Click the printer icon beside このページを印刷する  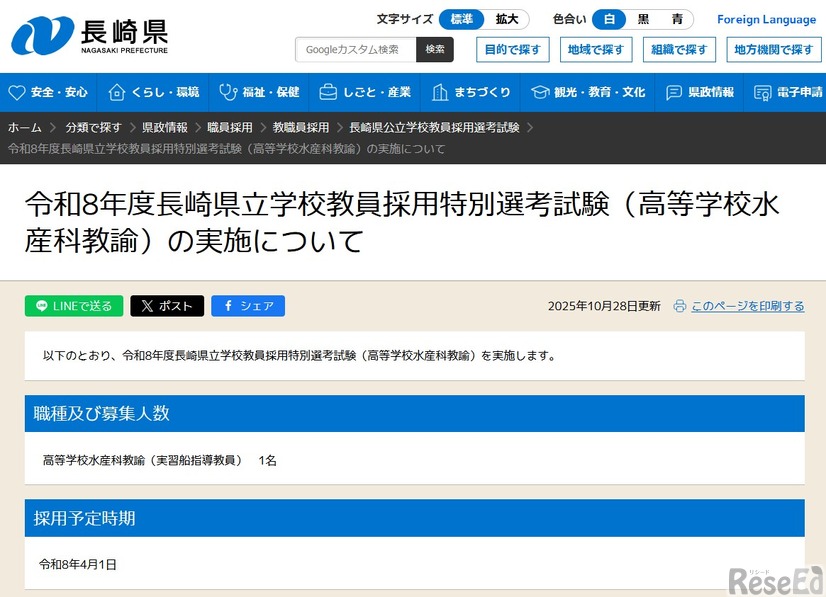pyautogui.click(x=680, y=305)
